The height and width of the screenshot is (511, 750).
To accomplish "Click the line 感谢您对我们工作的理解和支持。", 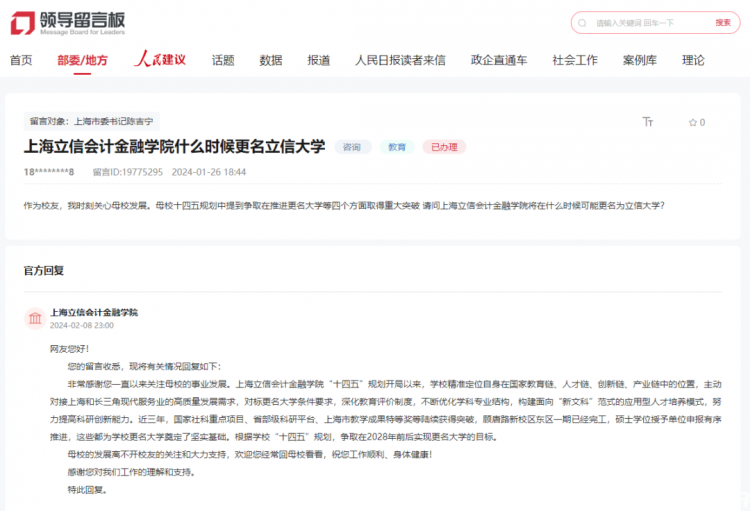I will coord(132,472).
